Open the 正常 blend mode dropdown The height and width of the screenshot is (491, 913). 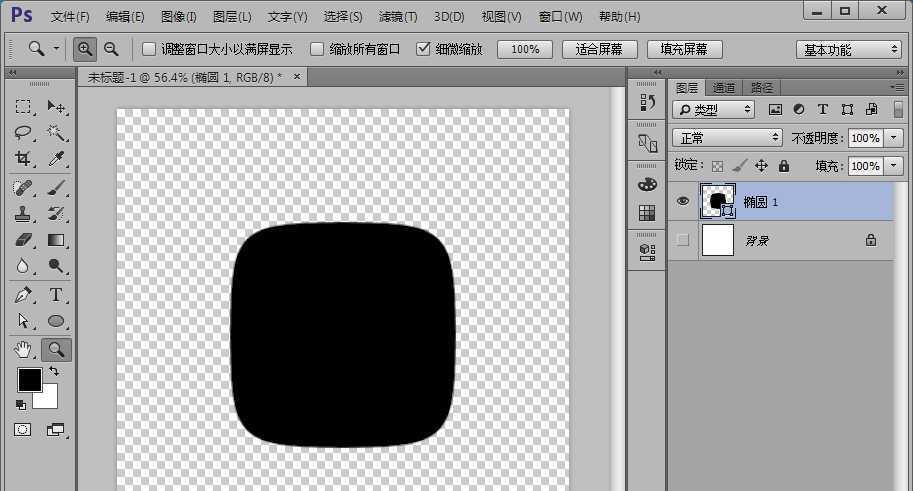point(727,138)
